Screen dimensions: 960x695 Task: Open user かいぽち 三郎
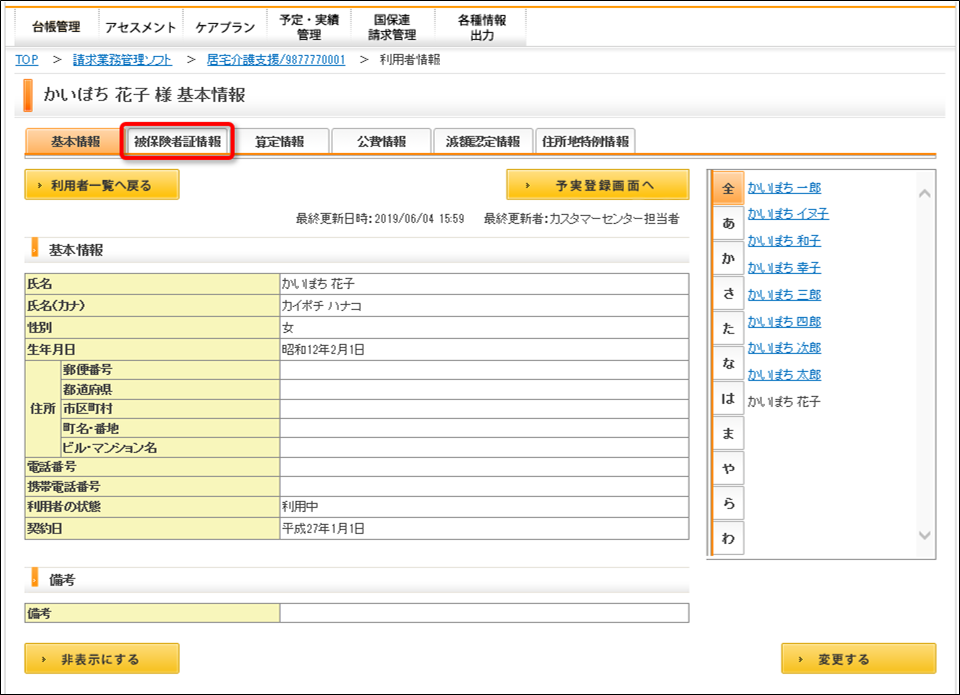tap(784, 295)
